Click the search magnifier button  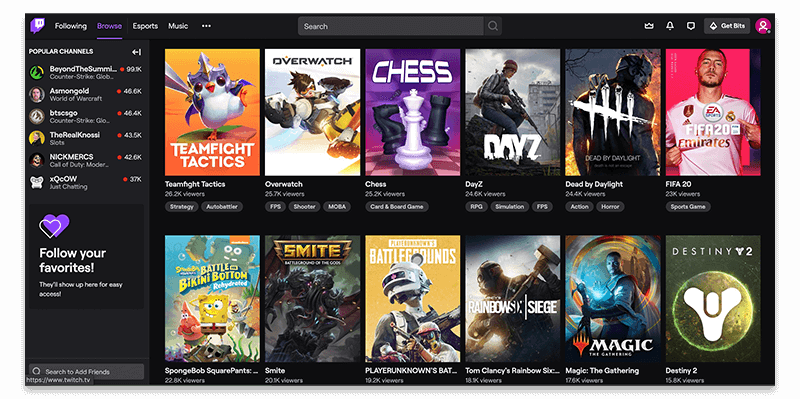(x=492, y=26)
